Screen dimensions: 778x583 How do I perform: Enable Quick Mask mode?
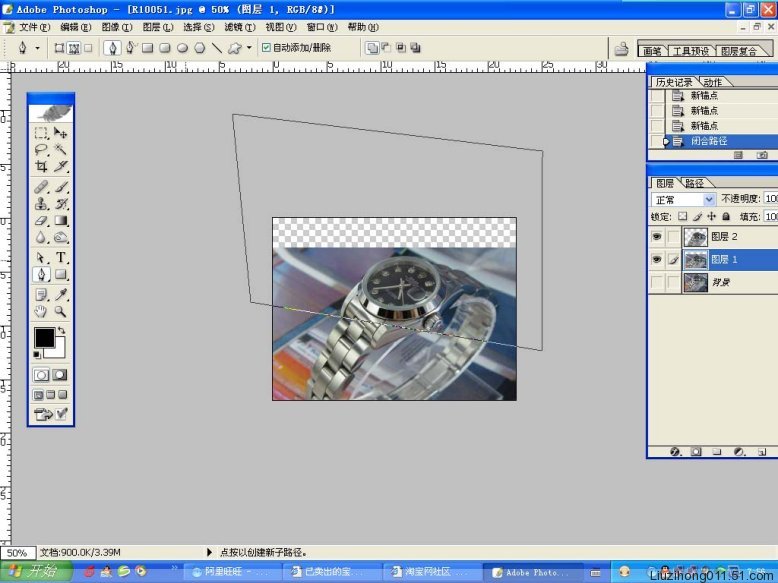[60, 375]
